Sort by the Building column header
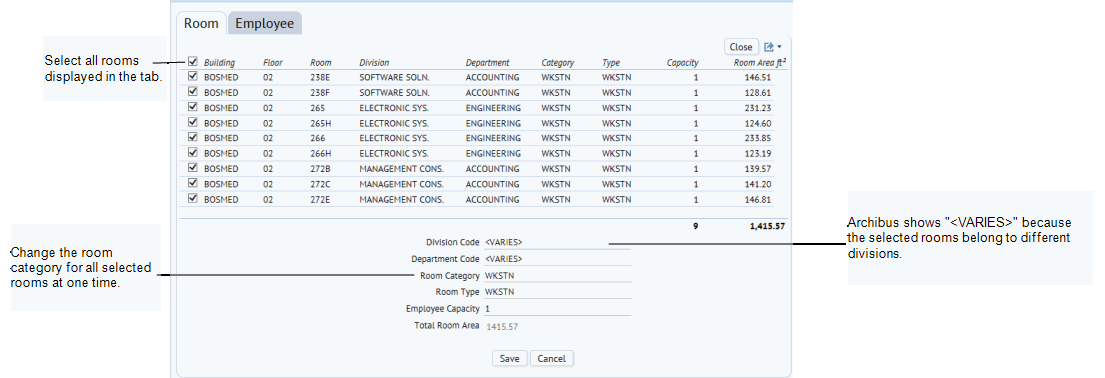This screenshot has width=1105, height=378. point(219,63)
